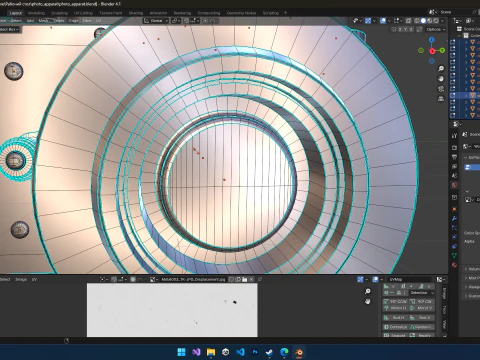Click the 90° CCW rotate button

click(395, 301)
